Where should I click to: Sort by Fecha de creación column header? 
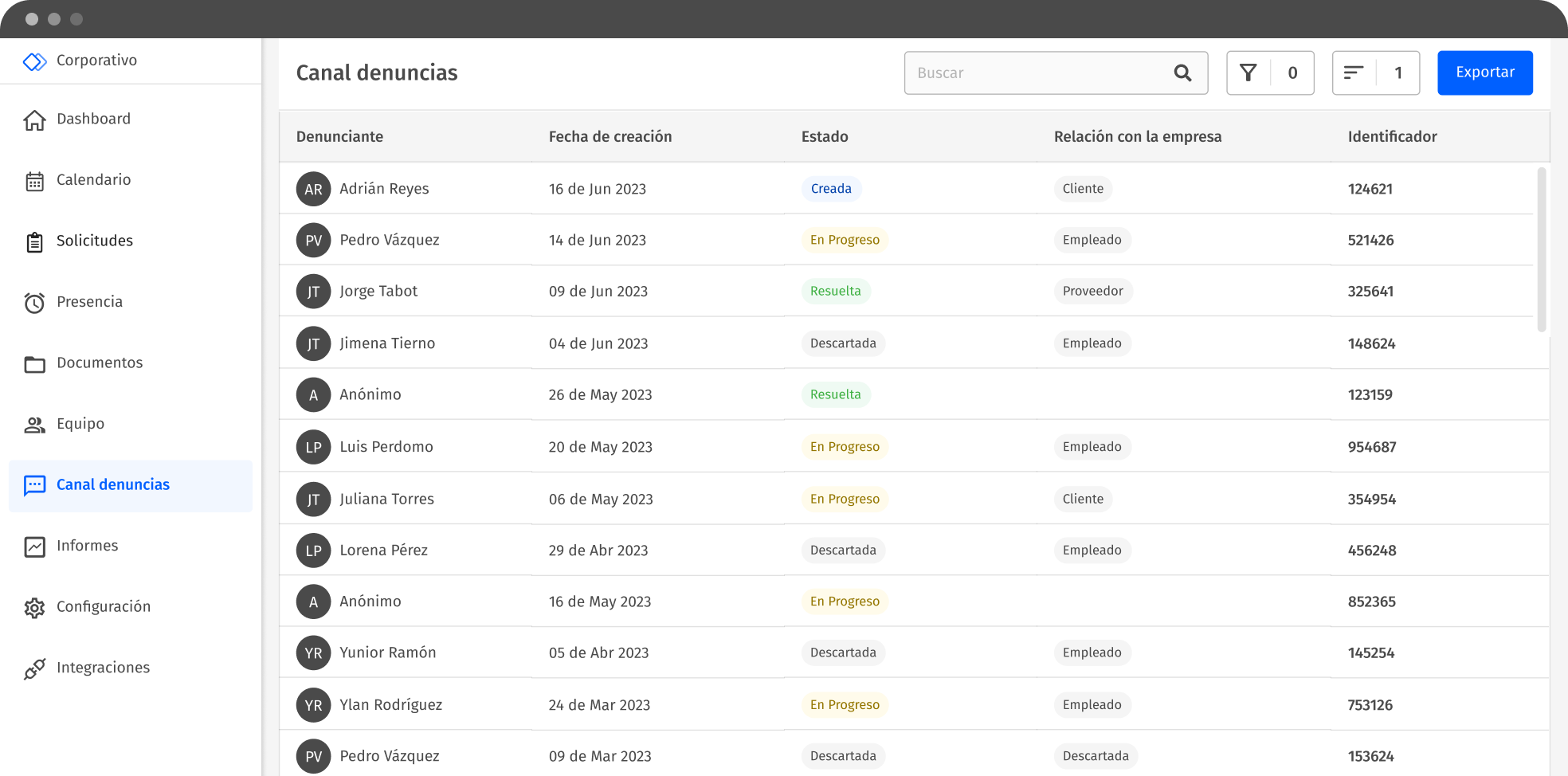tap(610, 137)
